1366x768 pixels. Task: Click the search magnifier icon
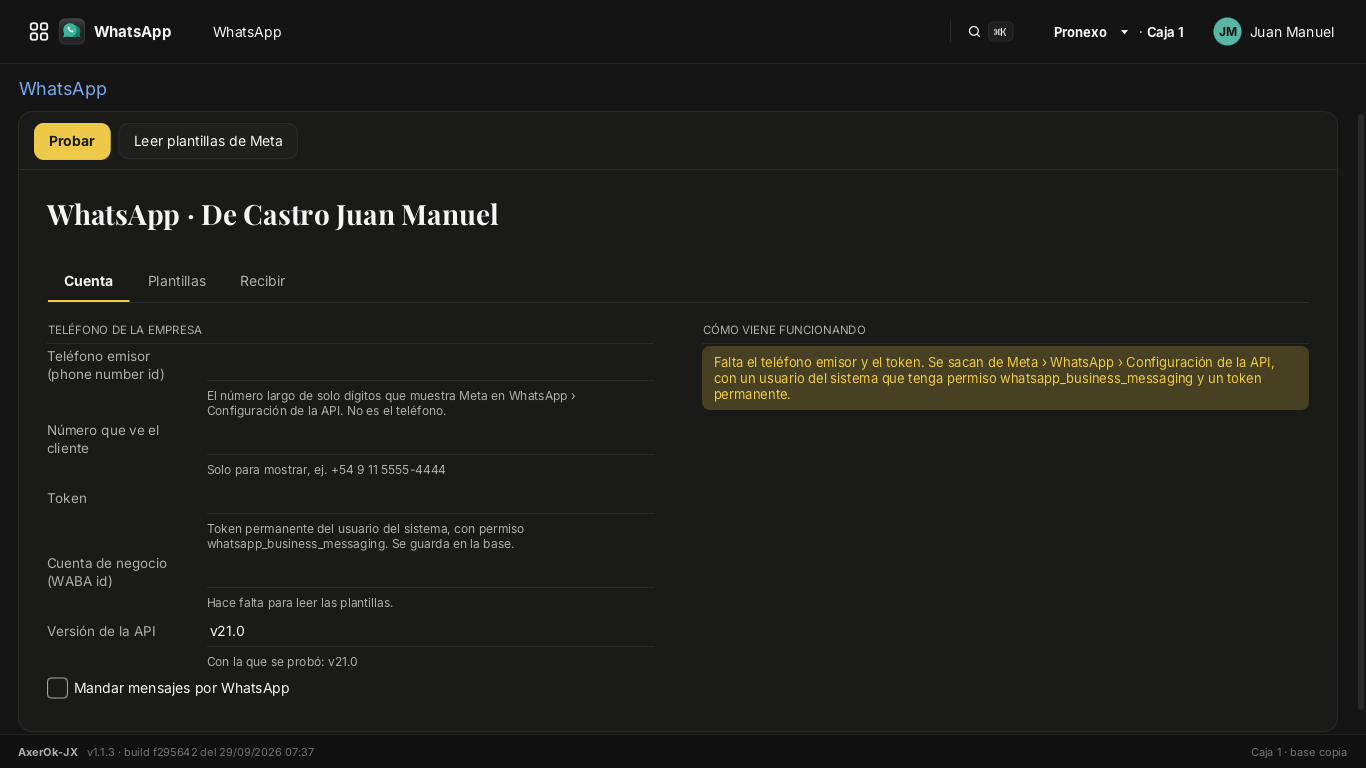[974, 32]
